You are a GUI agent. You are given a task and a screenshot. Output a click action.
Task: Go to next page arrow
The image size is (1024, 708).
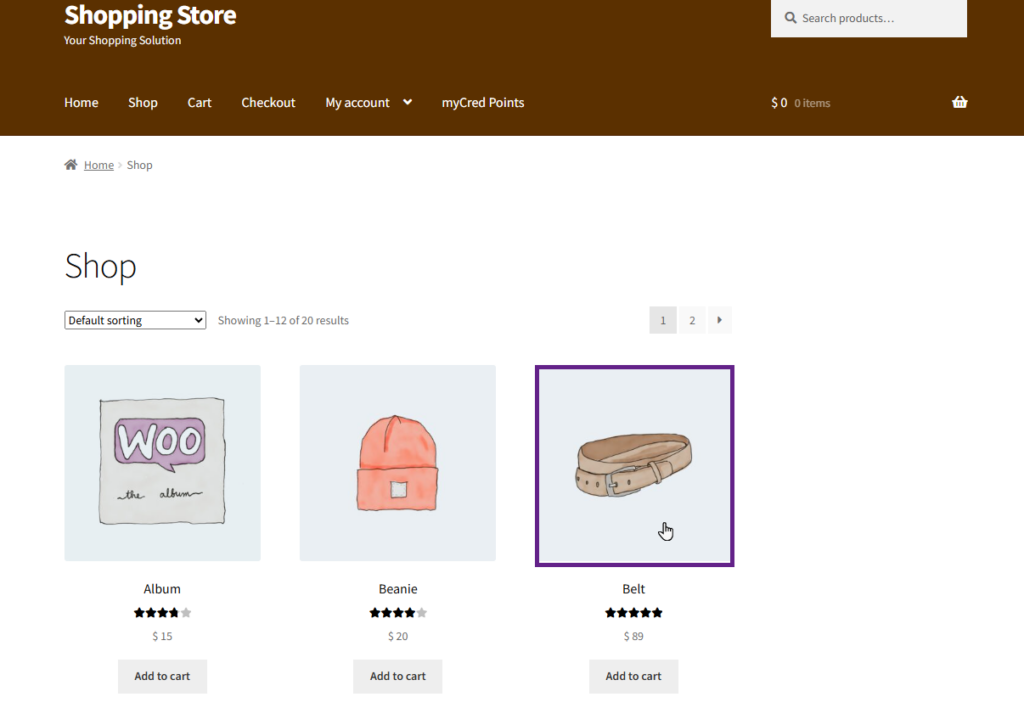pos(720,320)
